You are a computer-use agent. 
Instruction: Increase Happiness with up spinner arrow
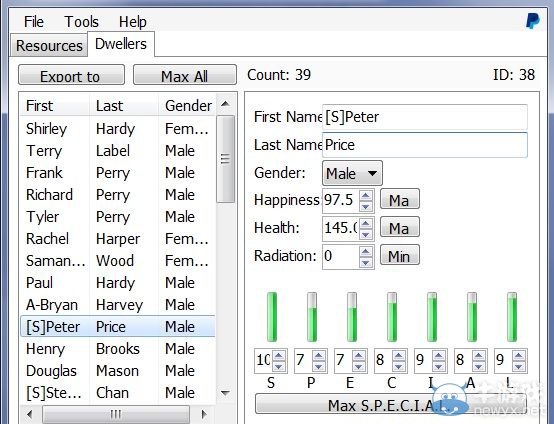(x=366, y=195)
